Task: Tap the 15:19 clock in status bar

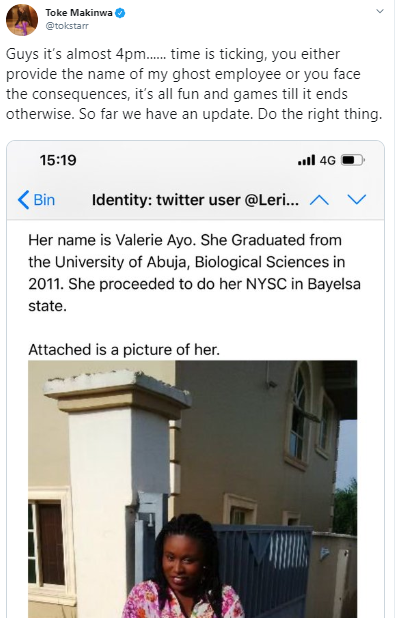Action: 58,160
